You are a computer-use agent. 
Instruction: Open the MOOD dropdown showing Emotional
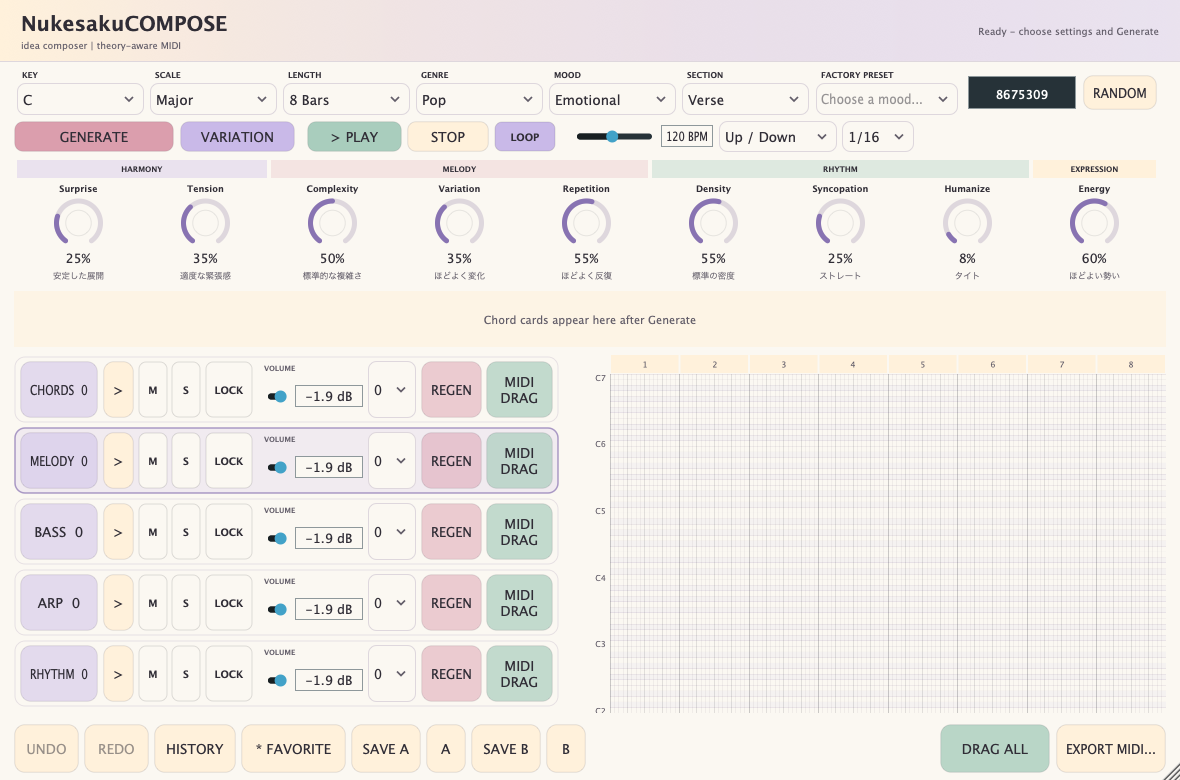click(612, 99)
